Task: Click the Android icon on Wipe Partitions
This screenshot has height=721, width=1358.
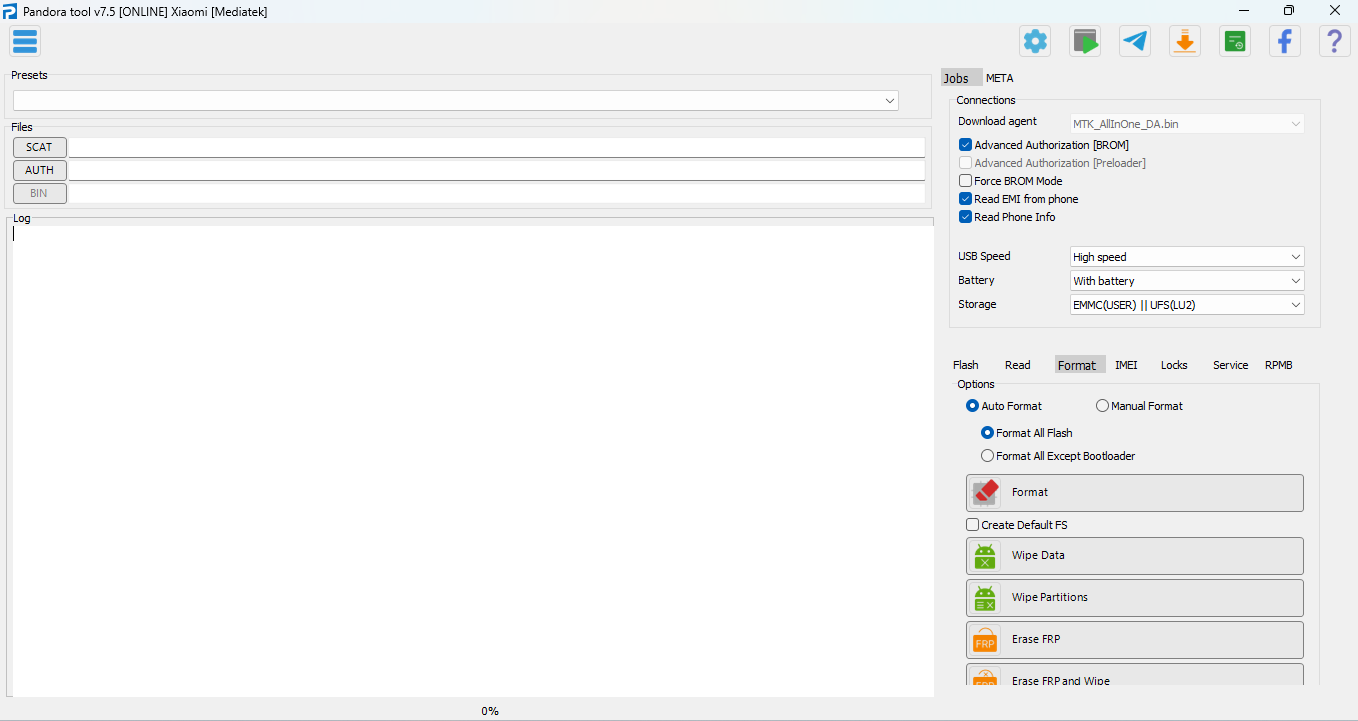Action: [986, 598]
